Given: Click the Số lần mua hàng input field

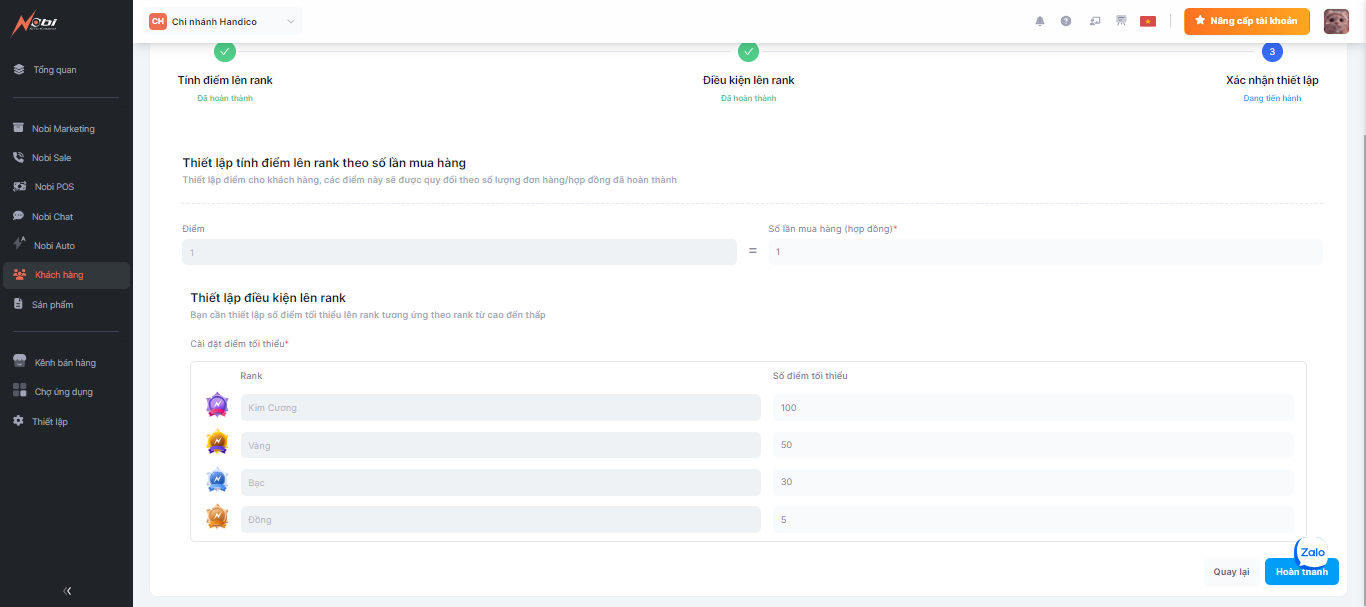Looking at the screenshot, I should click(1045, 252).
